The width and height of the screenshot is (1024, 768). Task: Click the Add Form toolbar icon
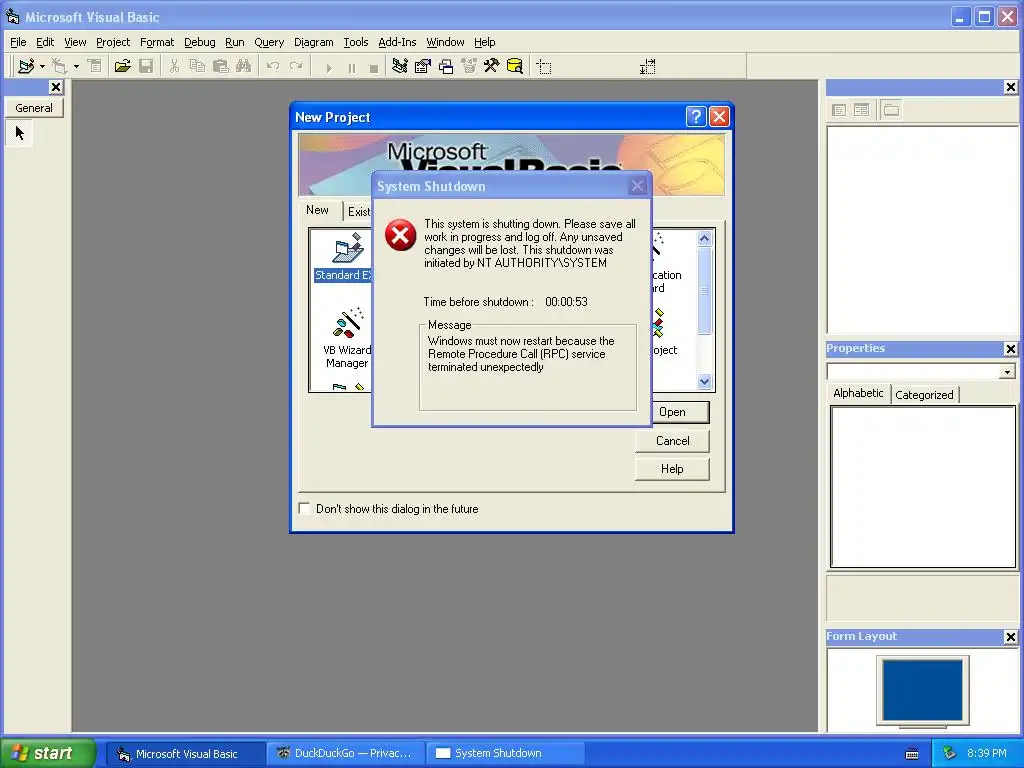click(x=59, y=66)
